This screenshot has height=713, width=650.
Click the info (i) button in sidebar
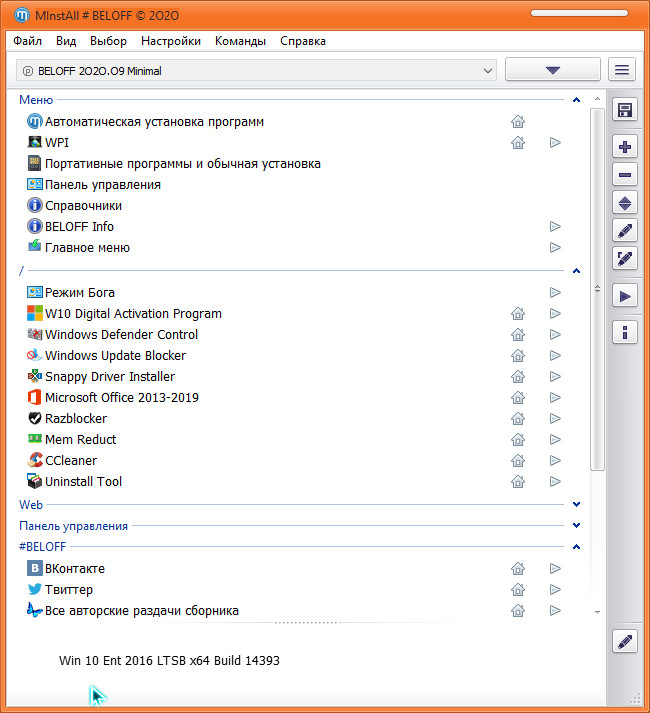point(625,333)
